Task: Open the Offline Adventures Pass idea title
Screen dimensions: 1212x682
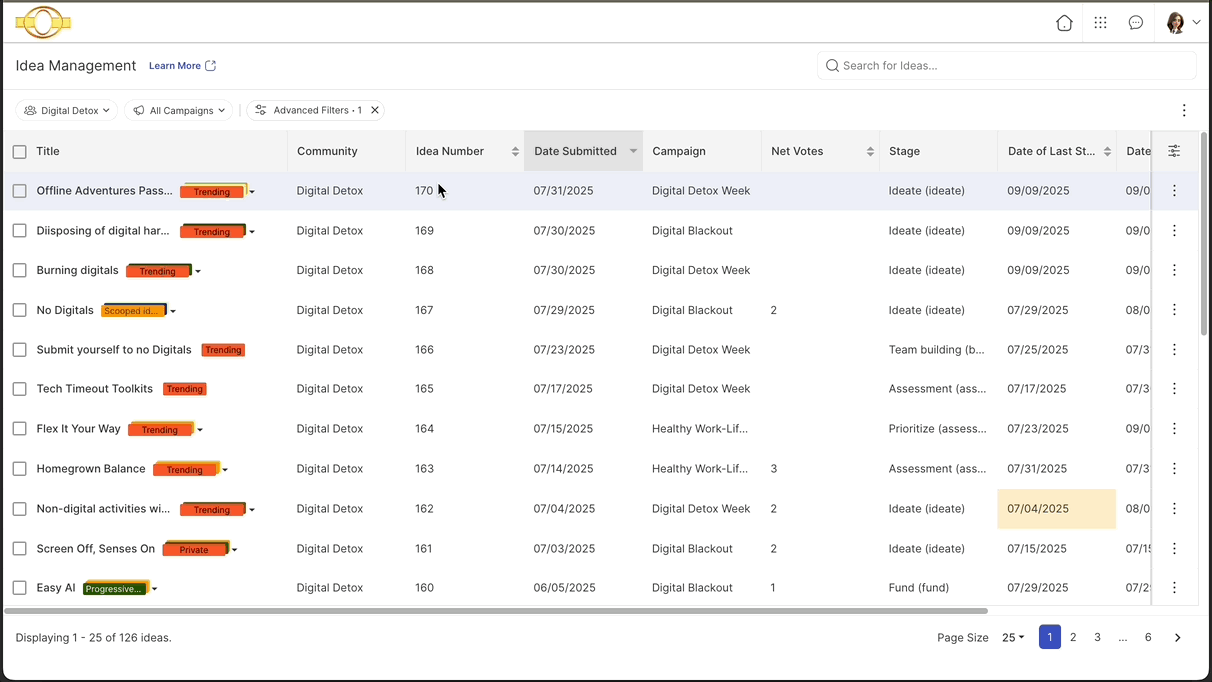Action: (105, 191)
